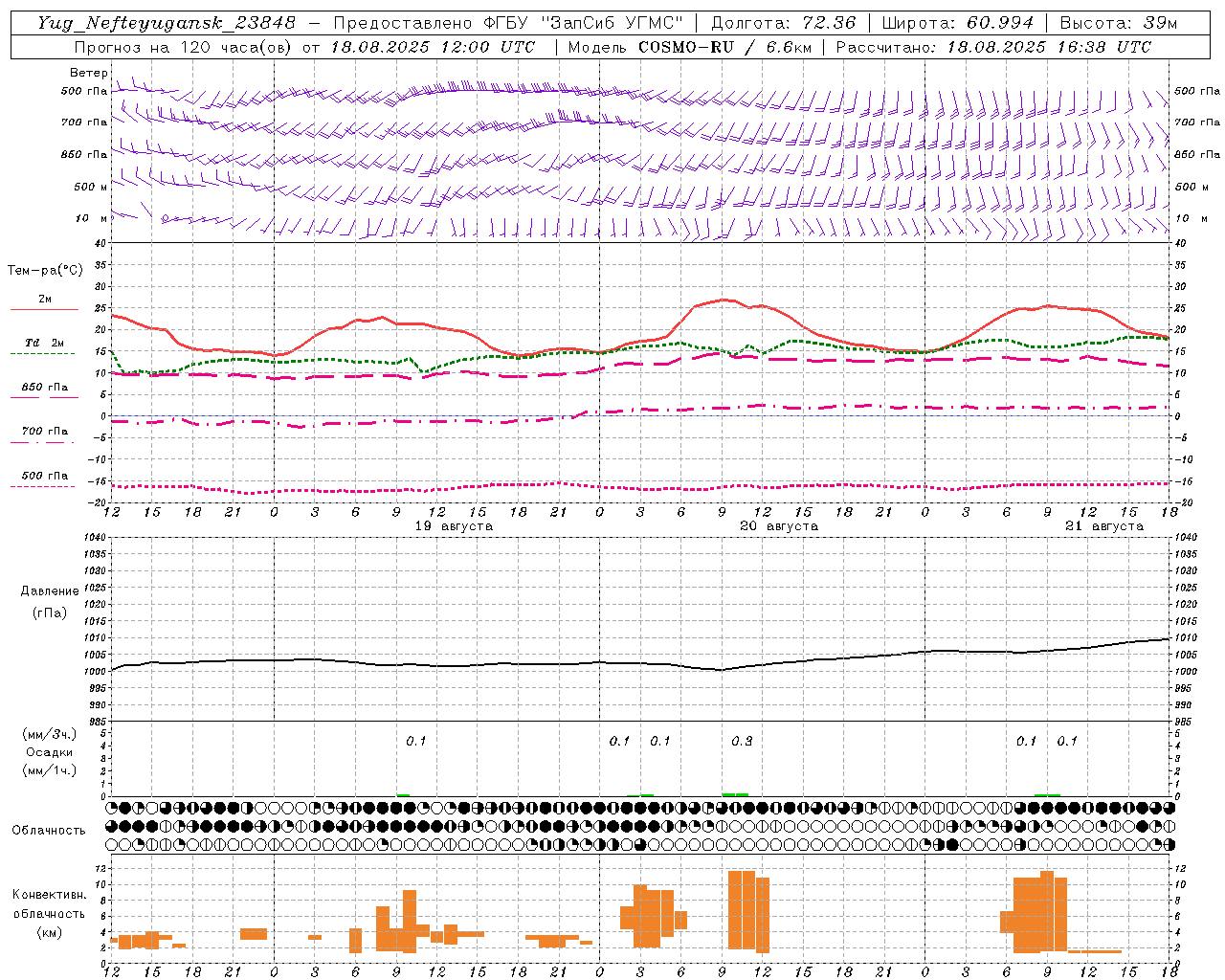
Task: Select the (мм/3ч.) precipitation unit label
Action: click(49, 735)
